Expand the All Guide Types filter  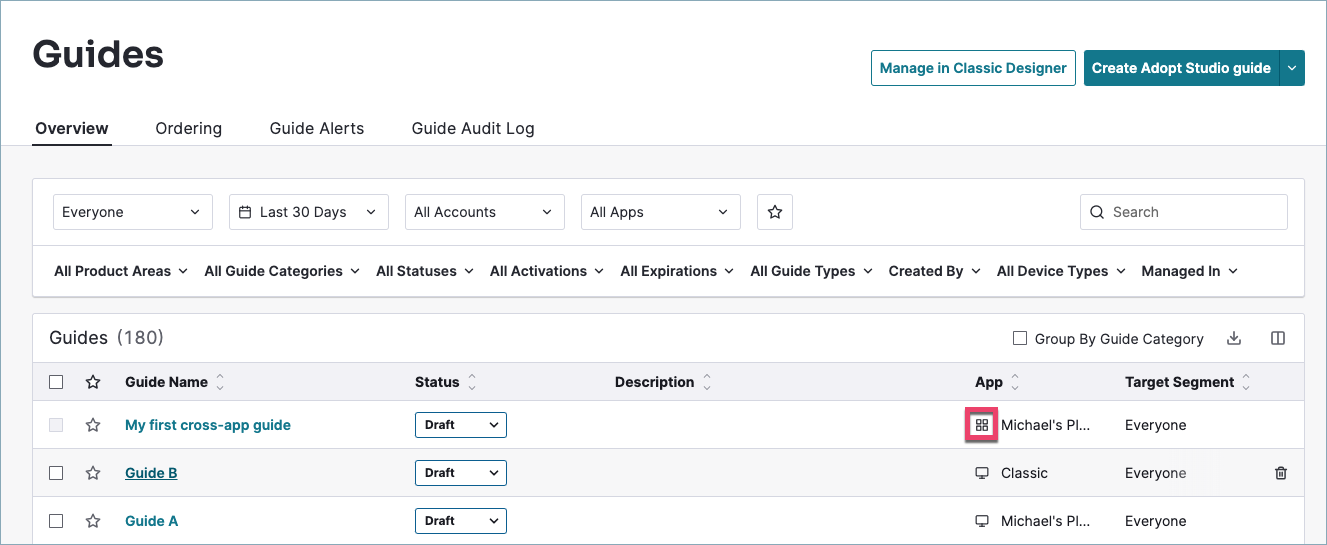812,271
